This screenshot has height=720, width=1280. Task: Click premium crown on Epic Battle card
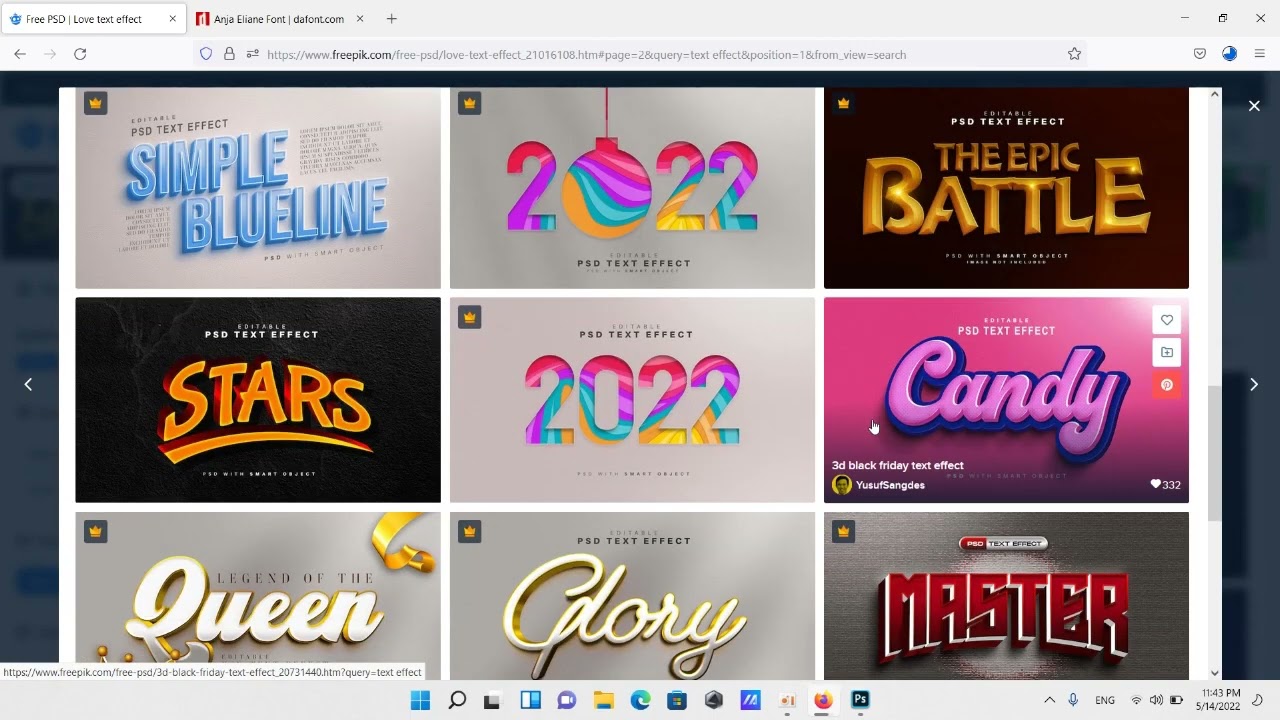[843, 103]
